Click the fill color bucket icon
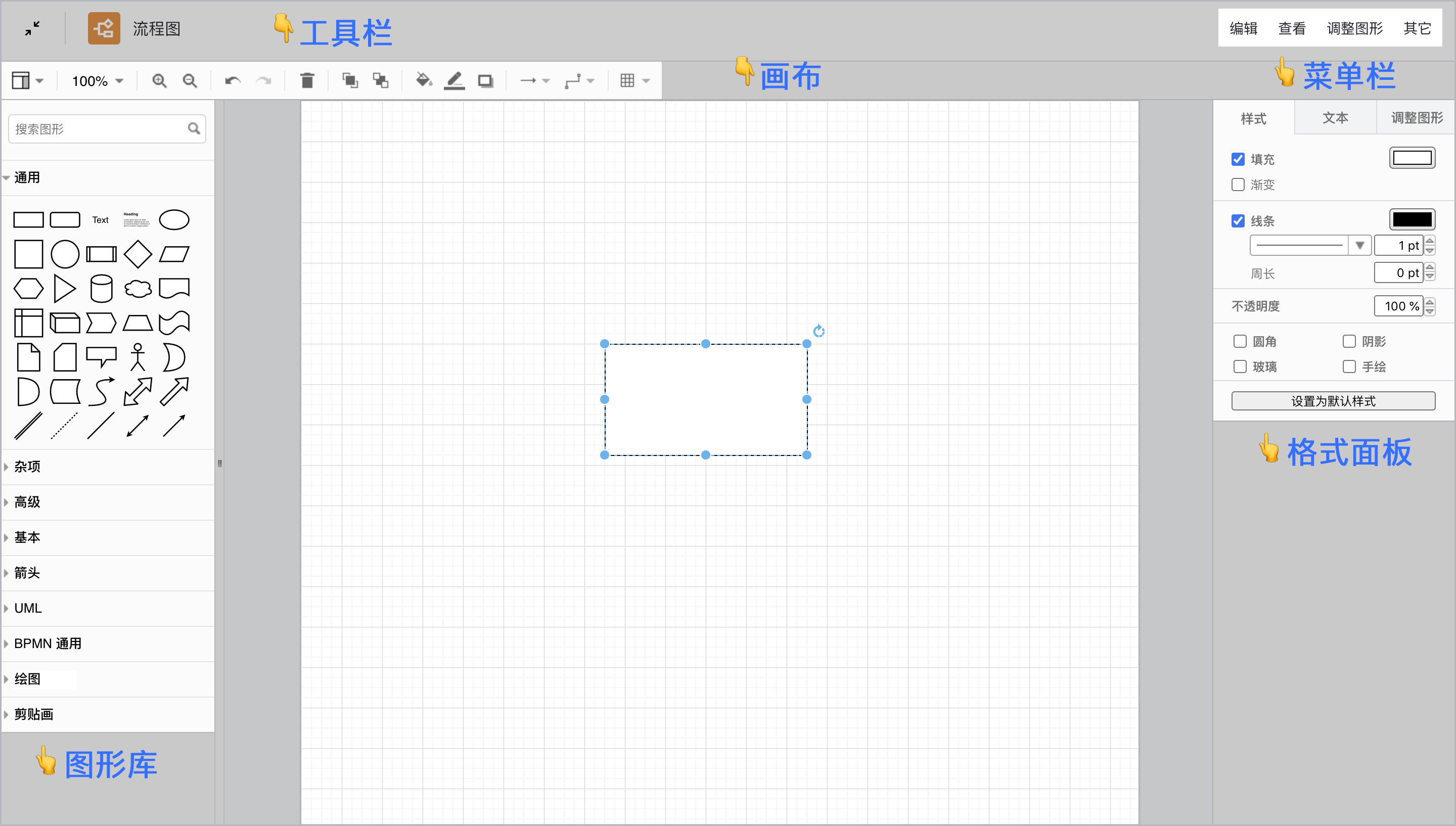 424,80
